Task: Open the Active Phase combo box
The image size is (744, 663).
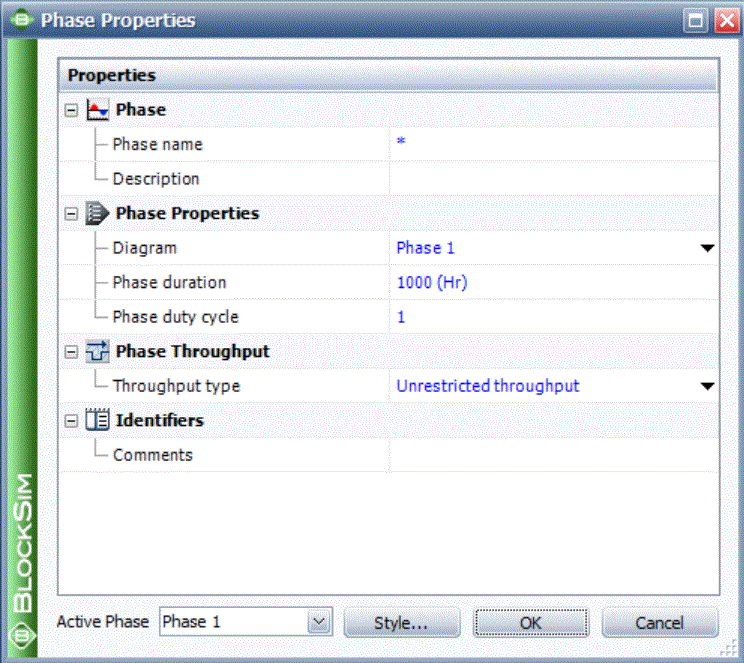Action: pyautogui.click(x=319, y=622)
